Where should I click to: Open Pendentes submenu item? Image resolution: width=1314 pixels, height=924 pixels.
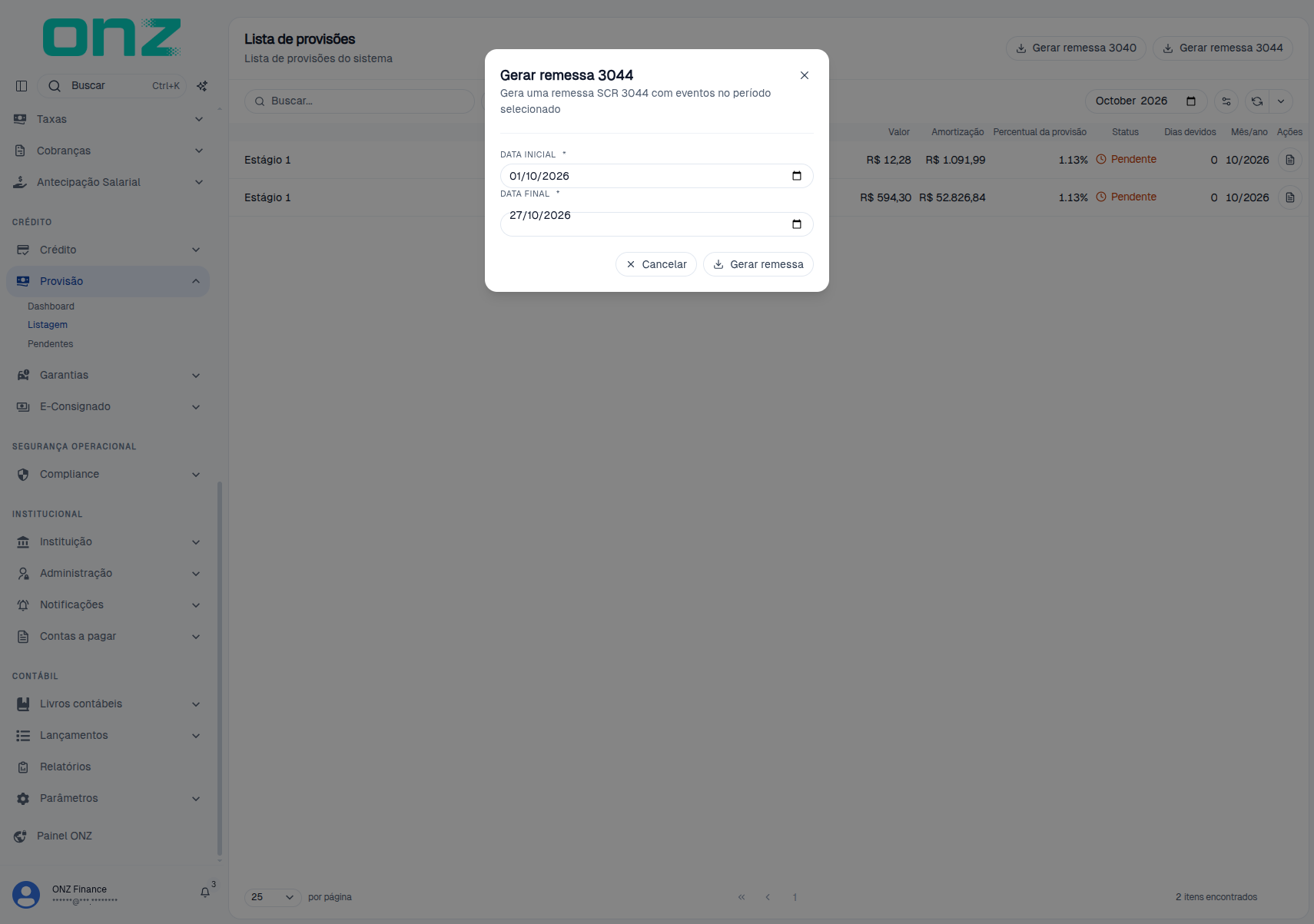click(51, 344)
